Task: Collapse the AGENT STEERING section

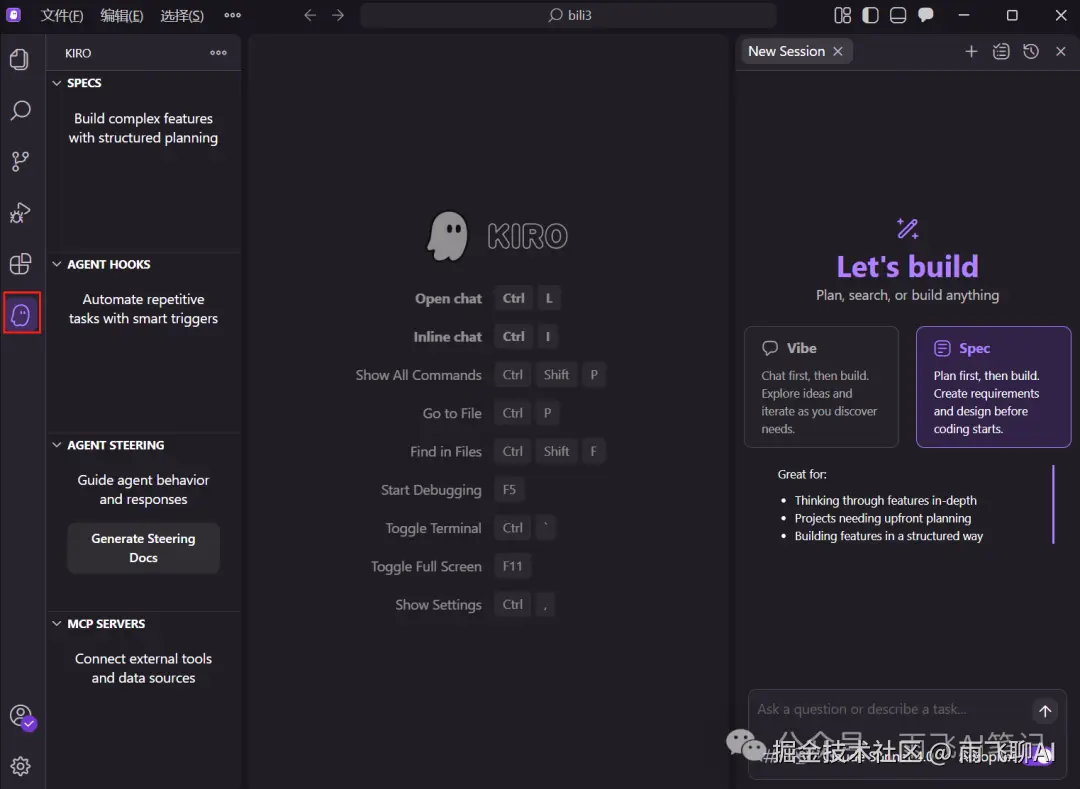Action: tap(56, 445)
